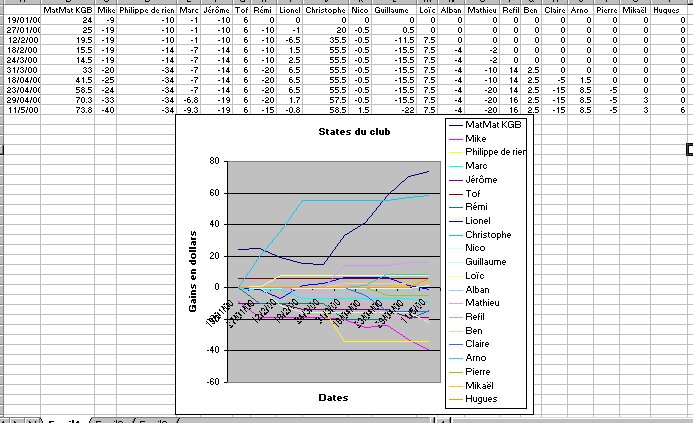The image size is (693, 423).
Task: Select the 'Loïc' legend entry
Action: point(467,276)
